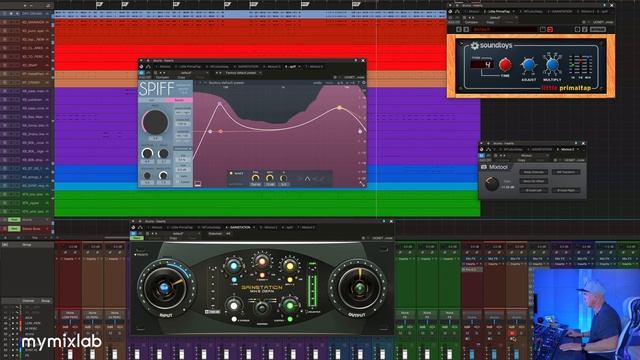
Task: Click the SPIFF band frequency knob
Action: point(256,178)
